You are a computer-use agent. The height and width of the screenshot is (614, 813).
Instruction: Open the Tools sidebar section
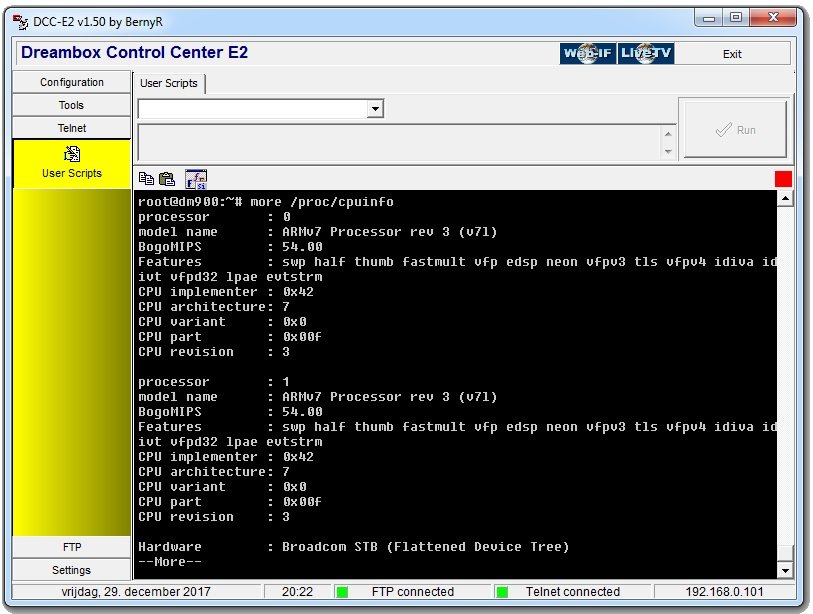point(72,105)
